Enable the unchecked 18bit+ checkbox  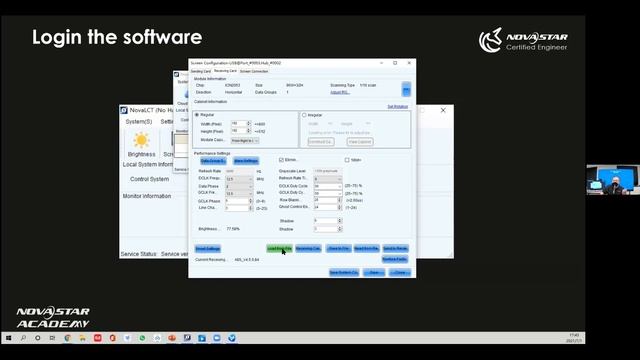(347, 160)
